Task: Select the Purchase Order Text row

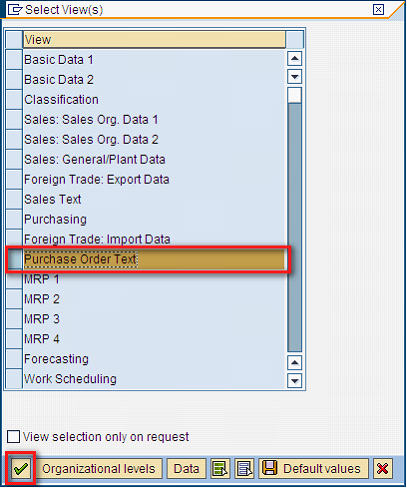Action: (155, 259)
